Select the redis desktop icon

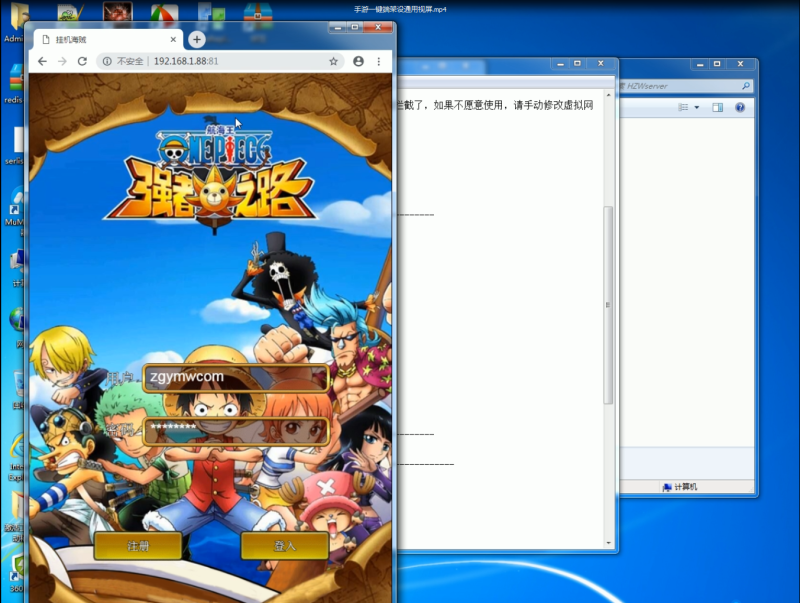pyautogui.click(x=14, y=84)
